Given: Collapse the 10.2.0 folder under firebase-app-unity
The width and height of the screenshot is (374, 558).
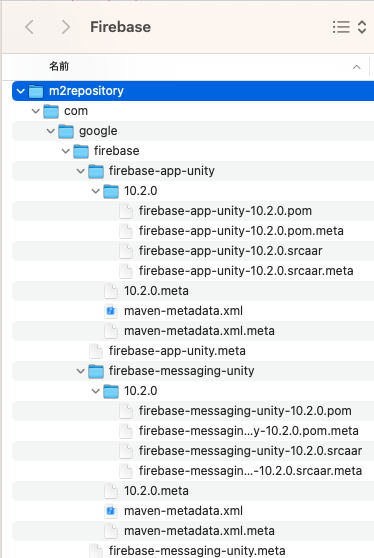Looking at the screenshot, I should 95,191.
